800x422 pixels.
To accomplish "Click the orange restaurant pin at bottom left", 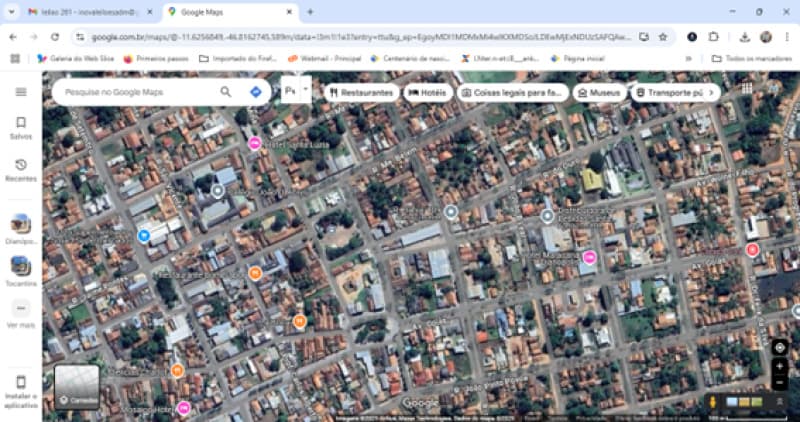I will 177,370.
